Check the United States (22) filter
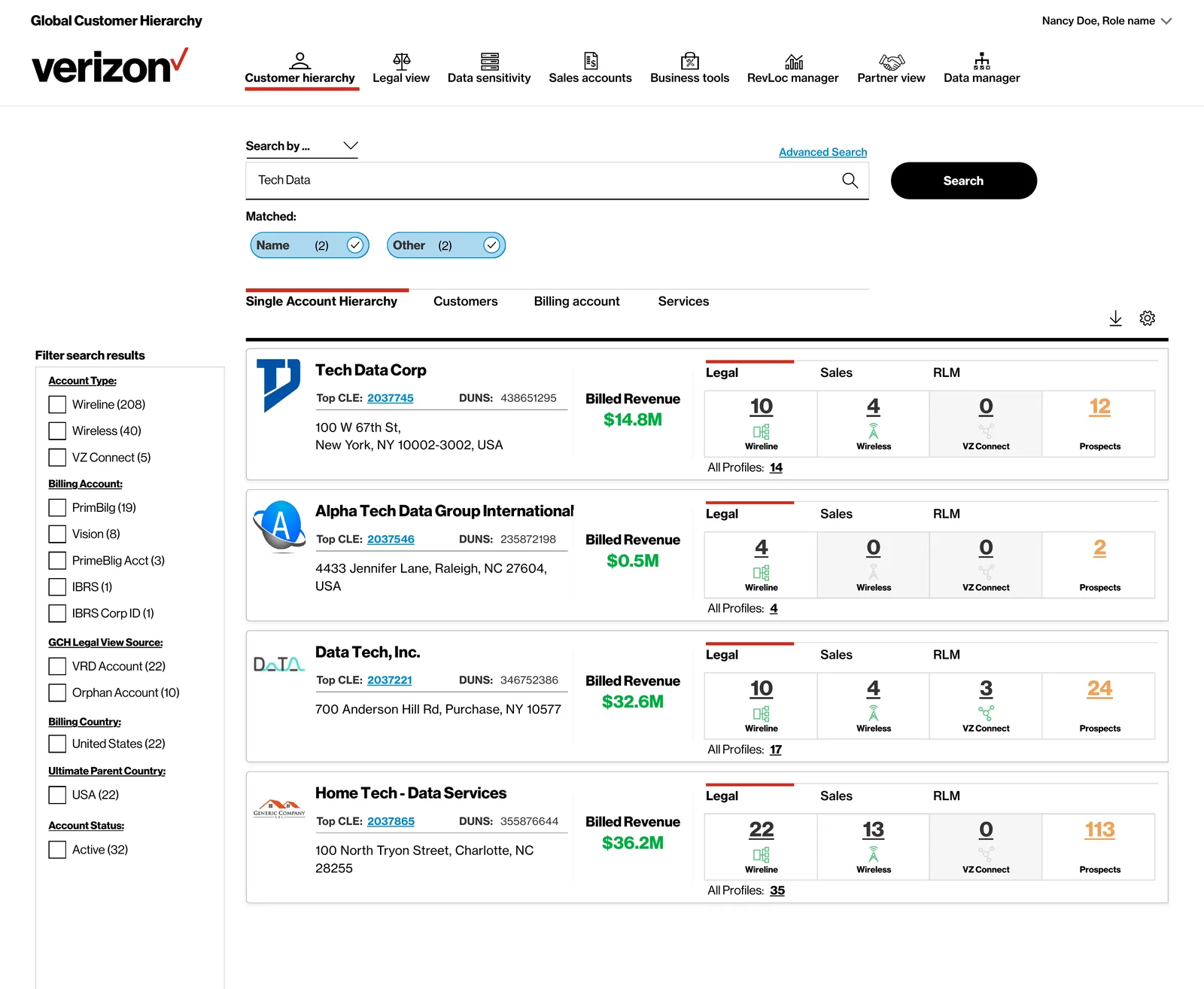This screenshot has height=989, width=1204. (57, 744)
